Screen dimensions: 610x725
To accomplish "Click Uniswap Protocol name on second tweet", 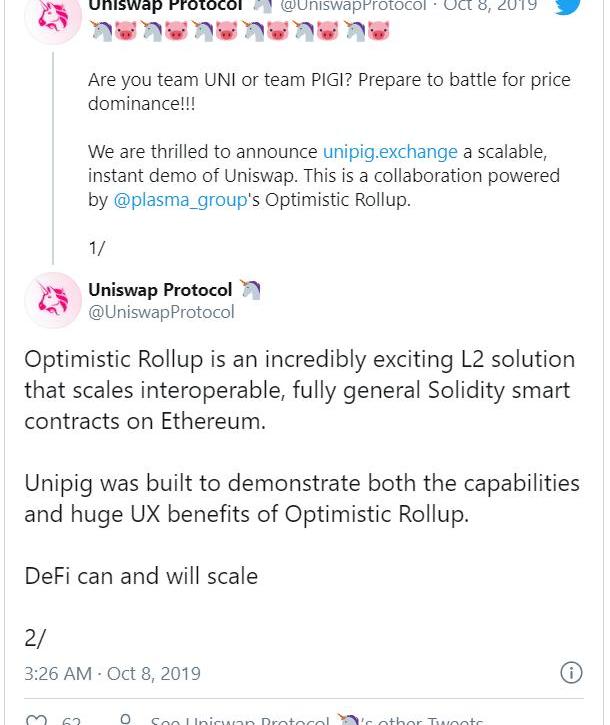I will click(160, 290).
